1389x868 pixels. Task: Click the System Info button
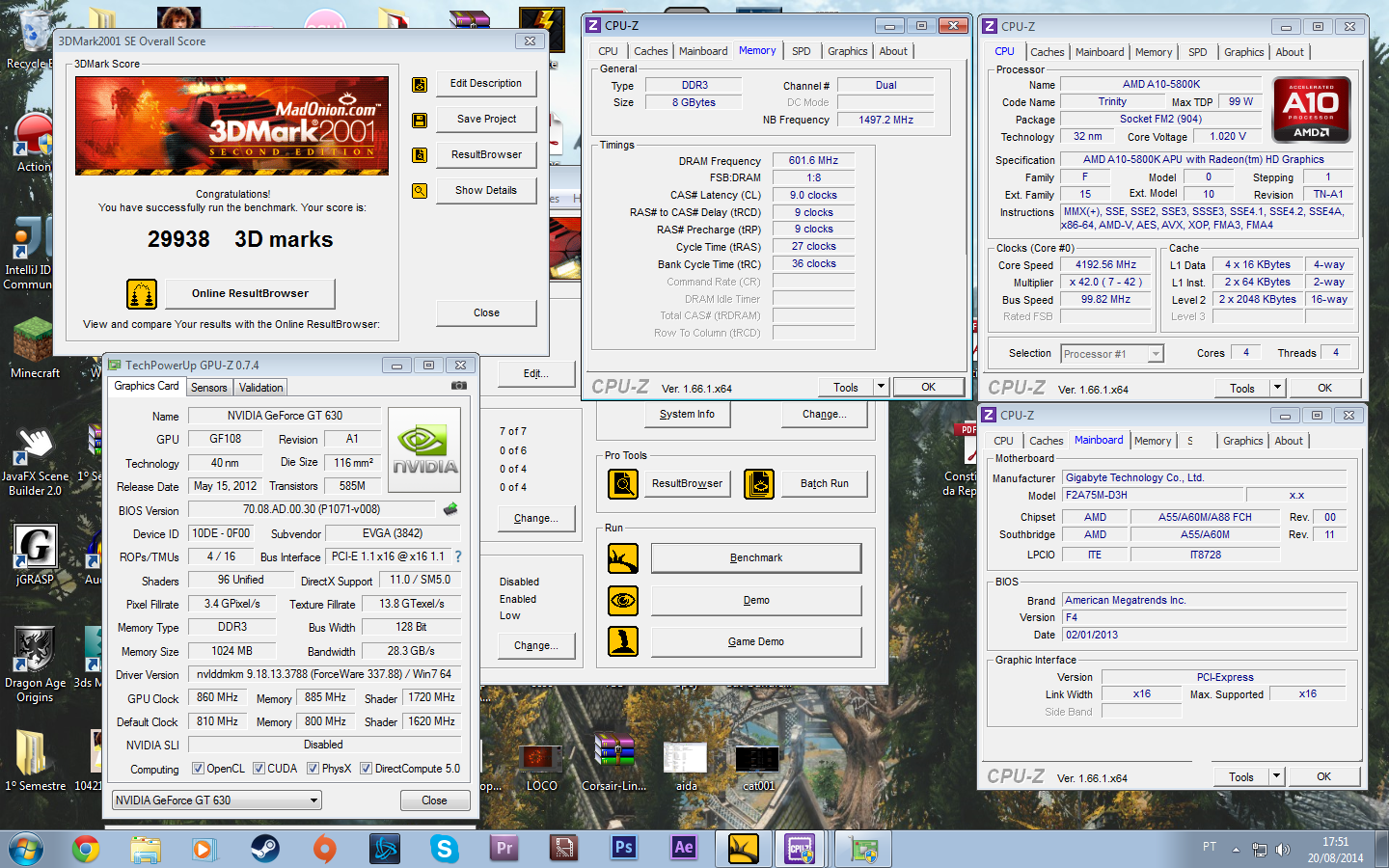pos(687,415)
